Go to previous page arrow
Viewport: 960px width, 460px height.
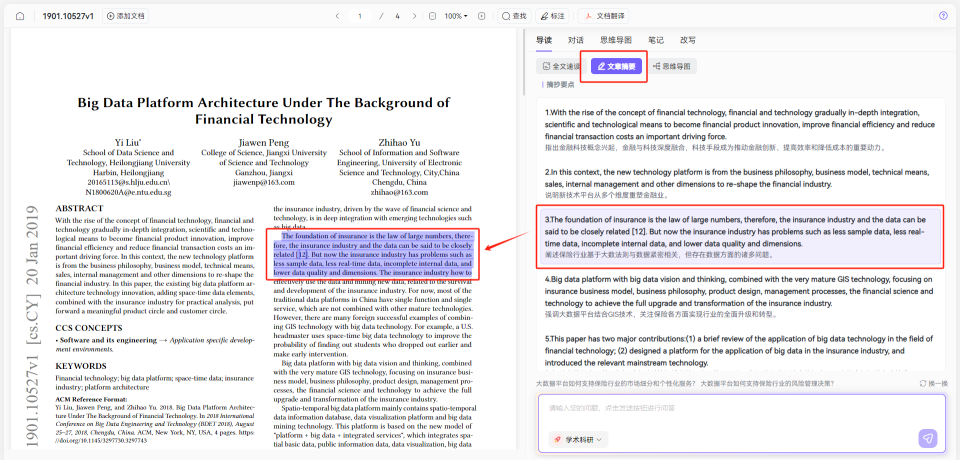pyautogui.click(x=337, y=16)
